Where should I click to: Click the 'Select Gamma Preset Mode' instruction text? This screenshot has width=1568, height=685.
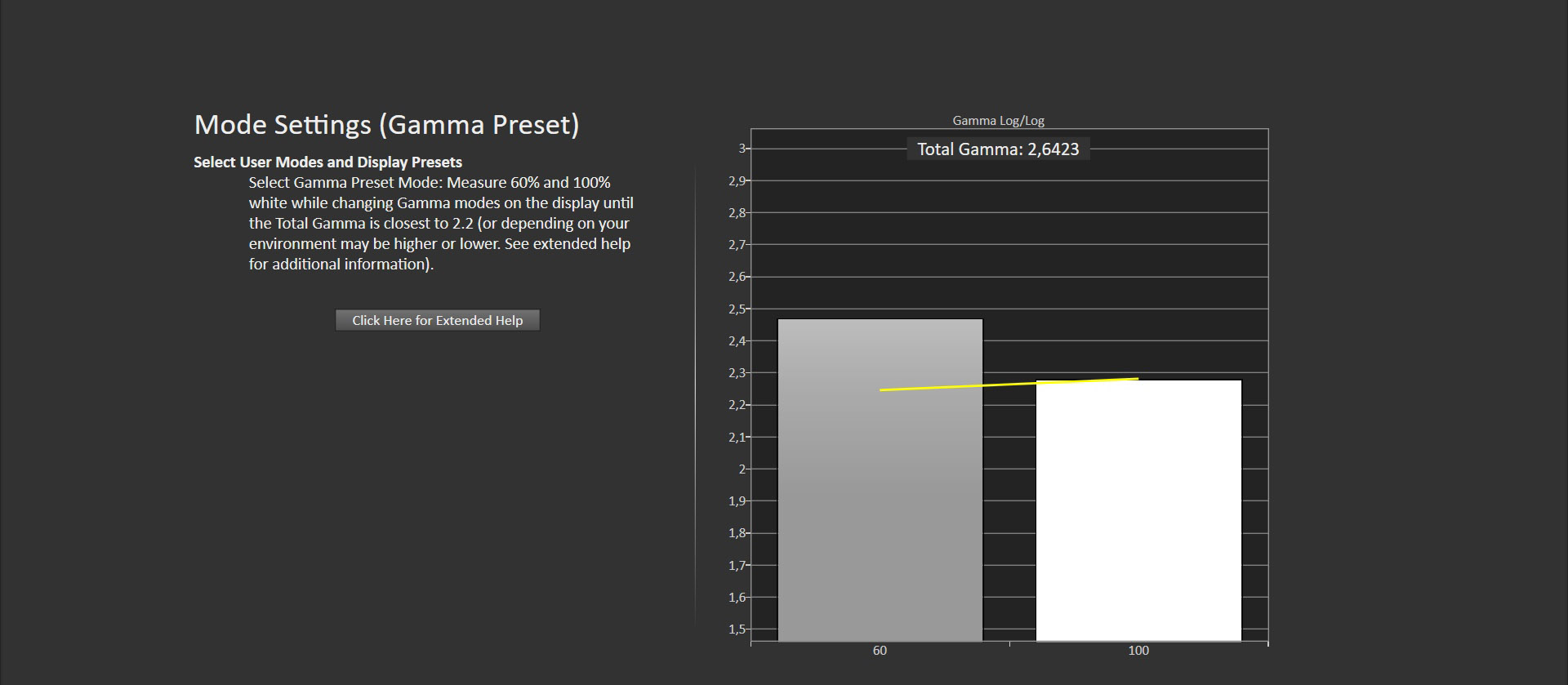click(441, 223)
